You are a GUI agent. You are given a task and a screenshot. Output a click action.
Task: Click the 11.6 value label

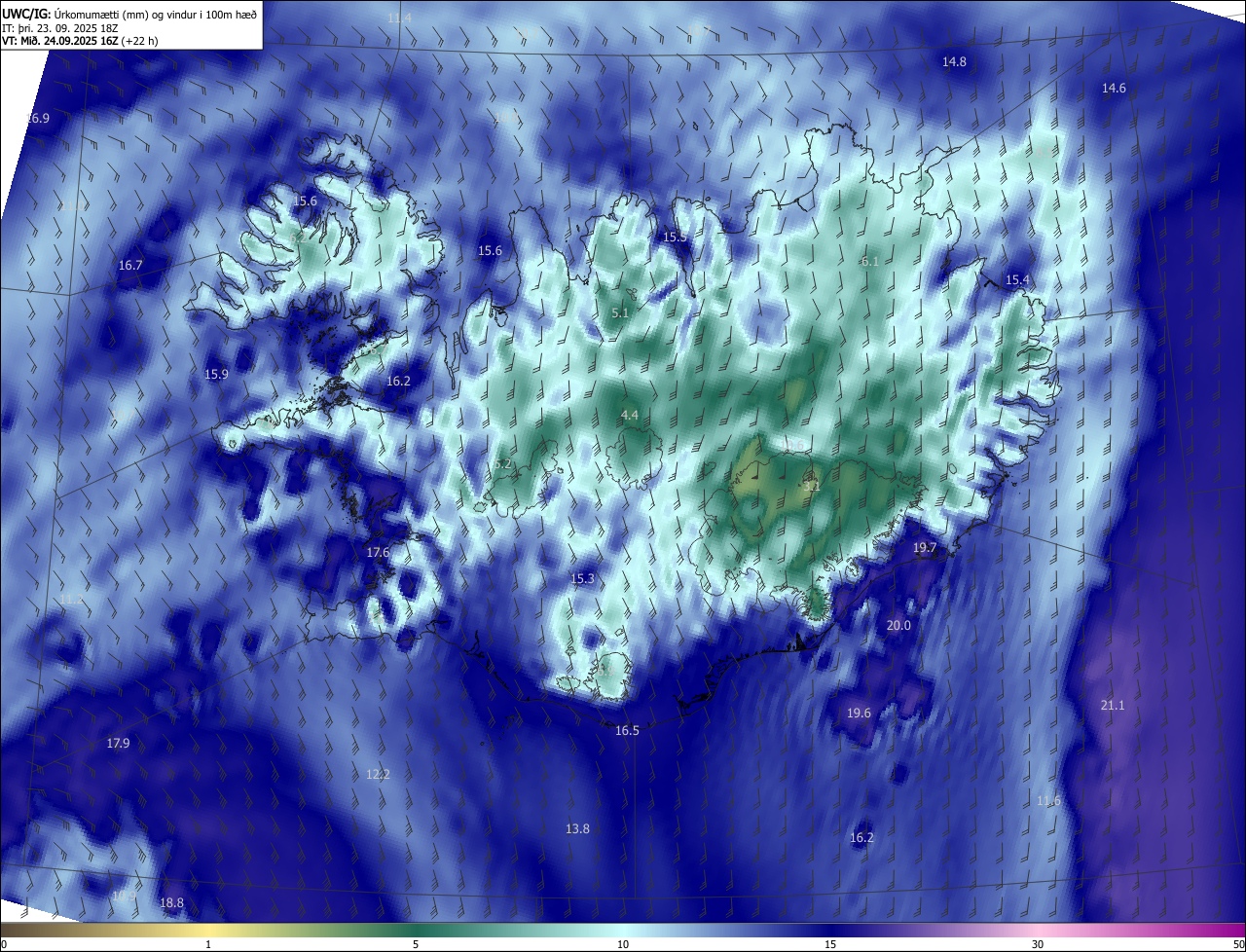coord(1048,801)
